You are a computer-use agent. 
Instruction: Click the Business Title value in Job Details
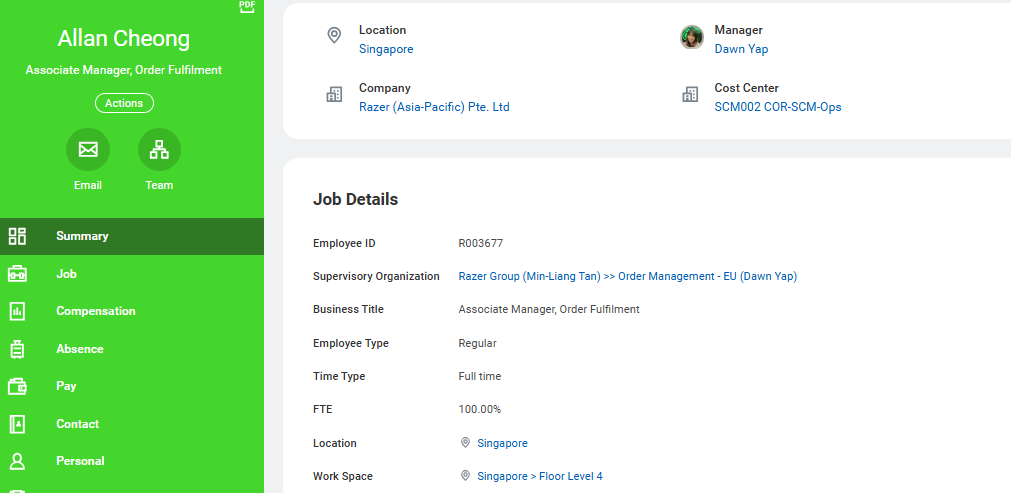coord(549,309)
